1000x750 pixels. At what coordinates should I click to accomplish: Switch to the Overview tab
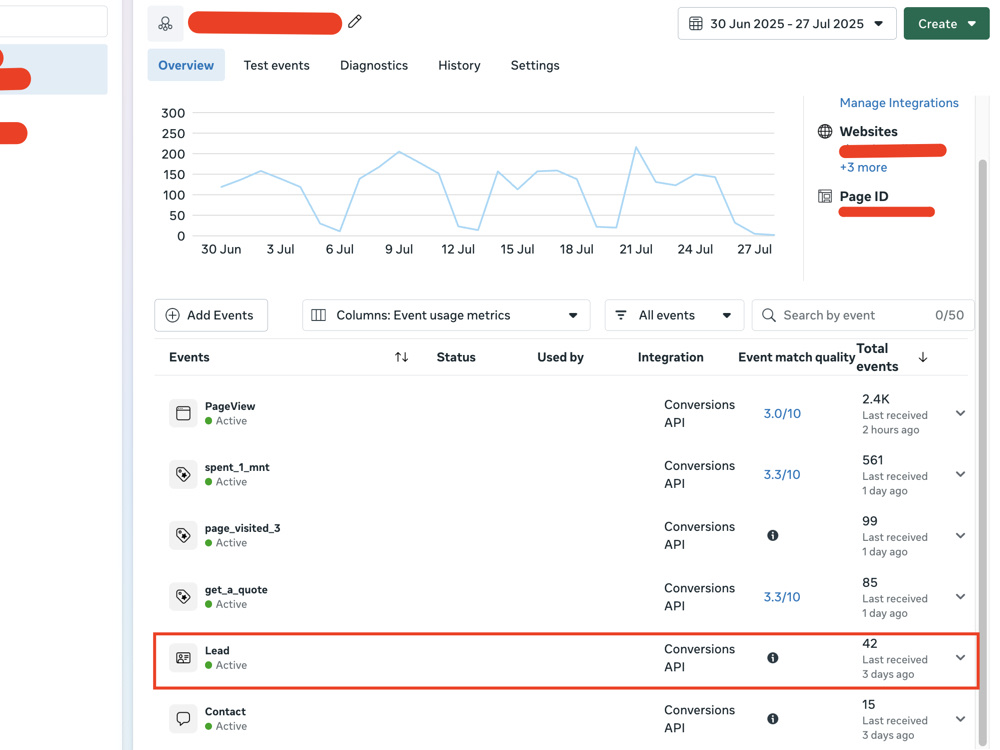186,65
